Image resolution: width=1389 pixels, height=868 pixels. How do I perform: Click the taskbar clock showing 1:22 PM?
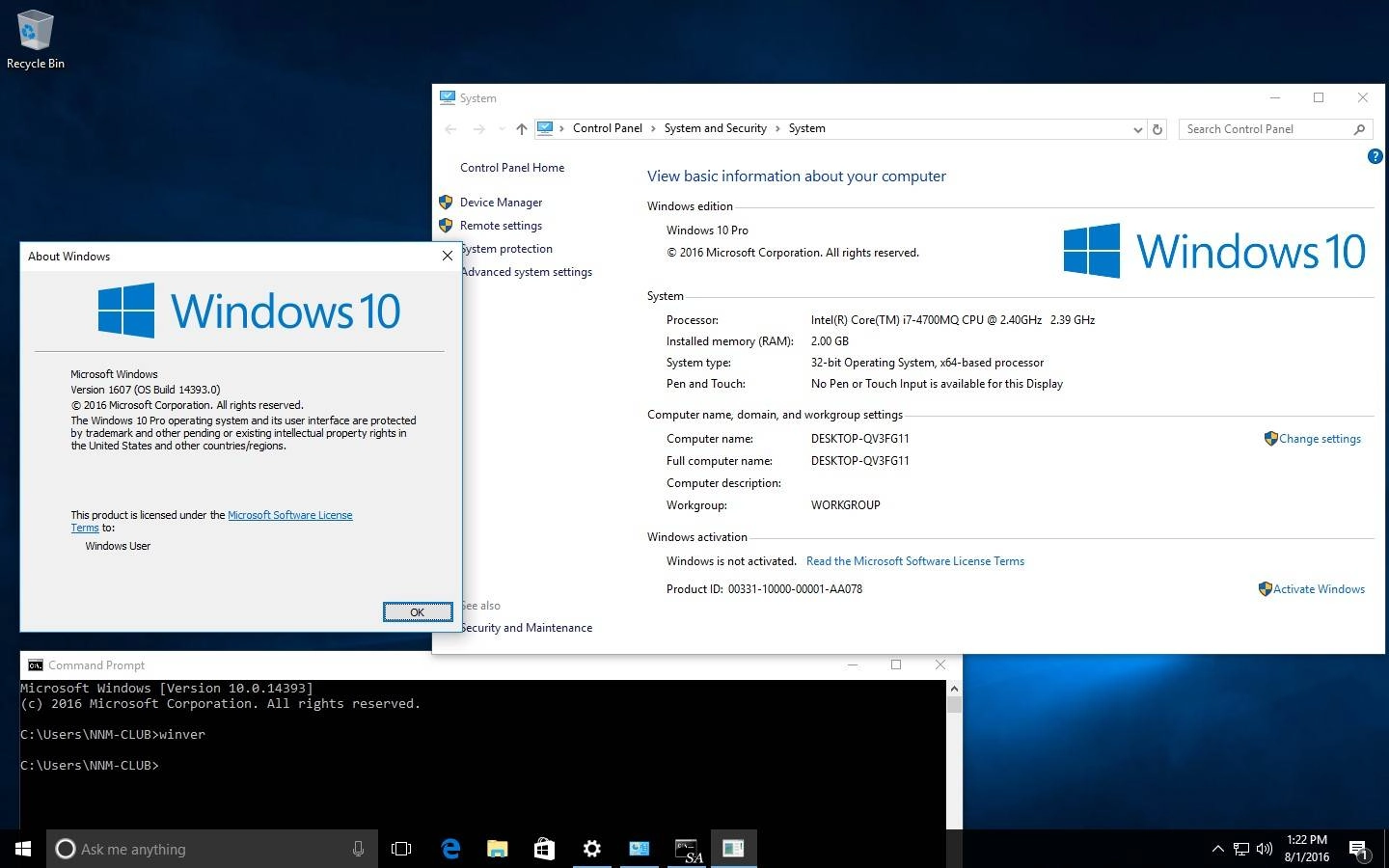1306,849
